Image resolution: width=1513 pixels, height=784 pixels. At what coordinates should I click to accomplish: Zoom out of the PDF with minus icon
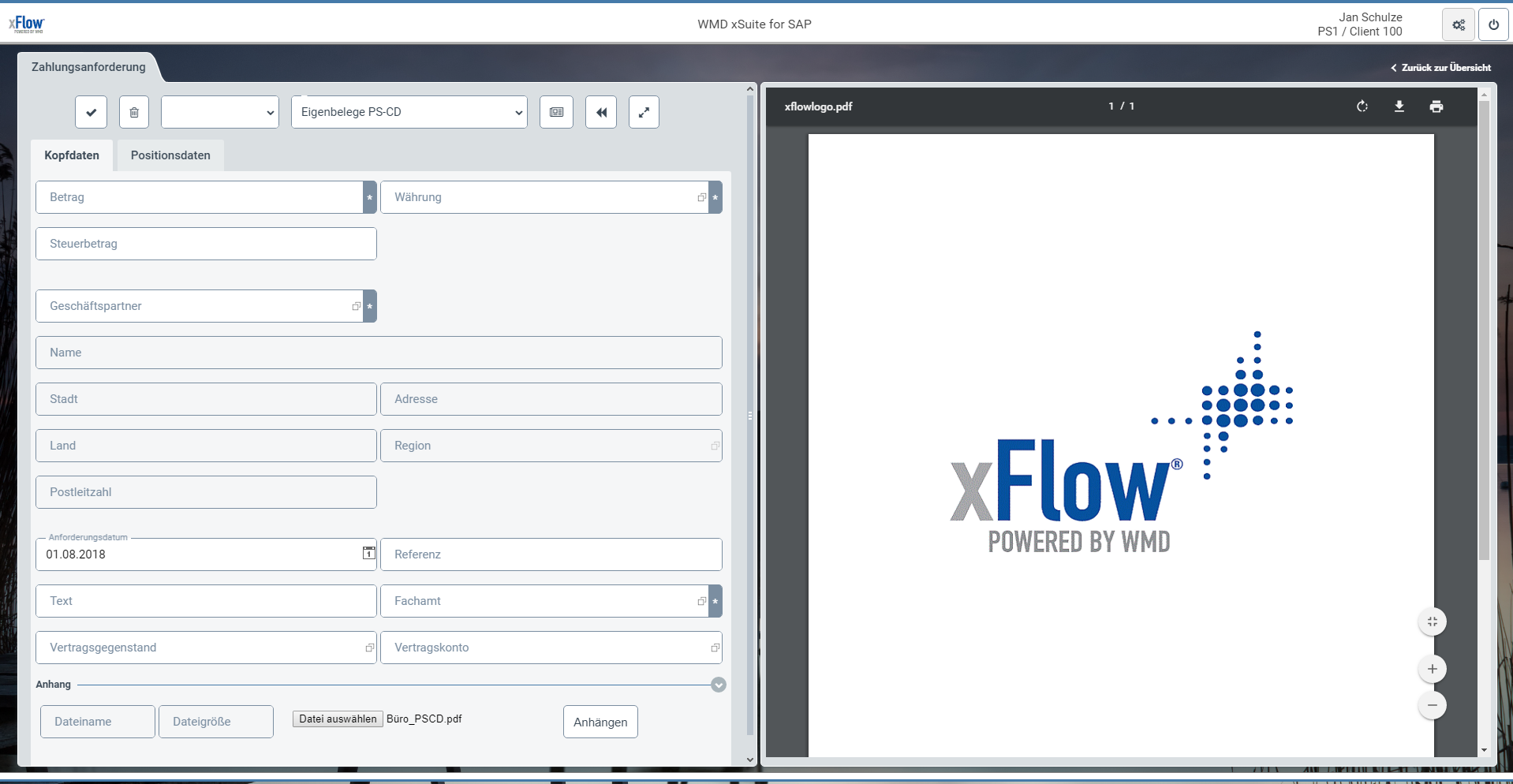click(x=1433, y=706)
